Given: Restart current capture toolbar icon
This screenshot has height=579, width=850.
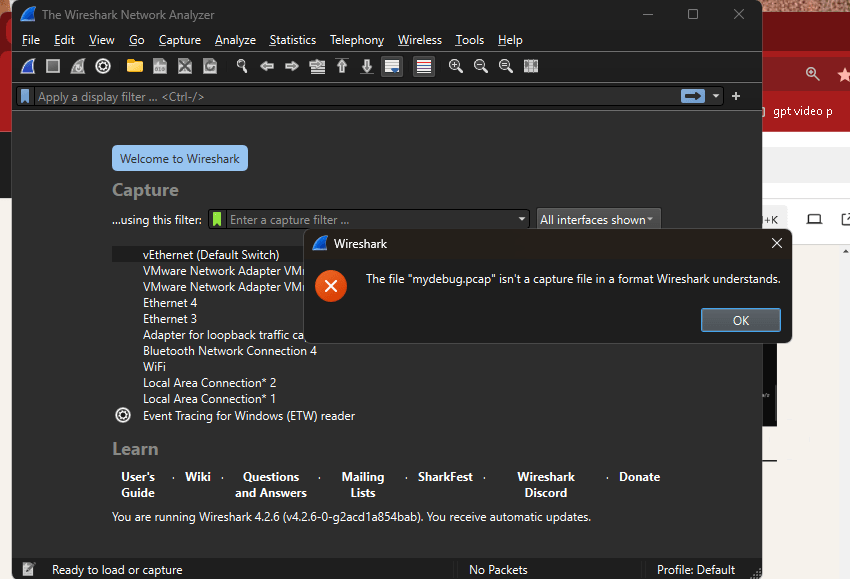Looking at the screenshot, I should 78,66.
